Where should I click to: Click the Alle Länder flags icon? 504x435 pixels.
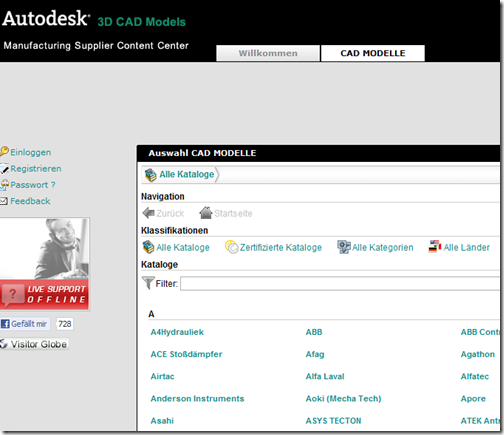click(435, 247)
